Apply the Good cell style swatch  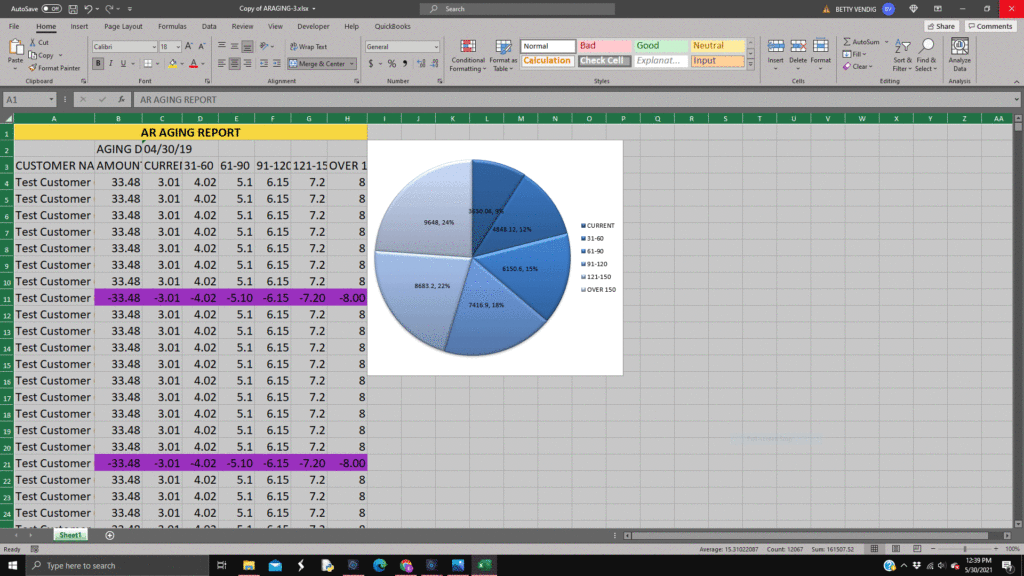click(661, 46)
